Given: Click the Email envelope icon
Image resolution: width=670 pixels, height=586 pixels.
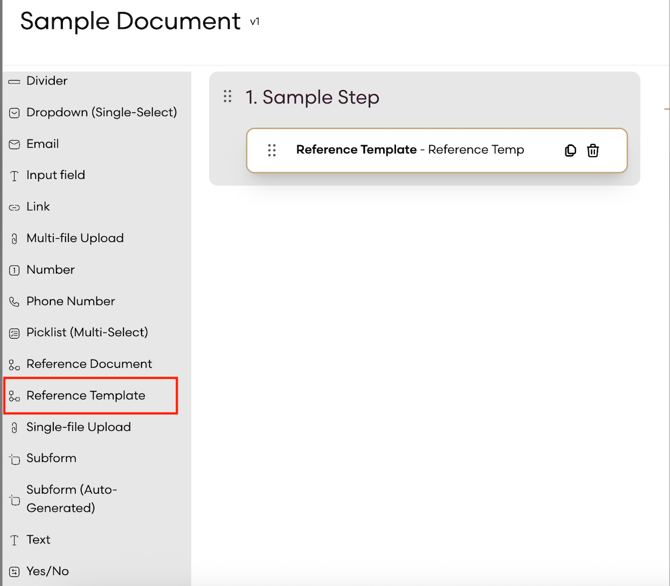Looking at the screenshot, I should [x=14, y=144].
